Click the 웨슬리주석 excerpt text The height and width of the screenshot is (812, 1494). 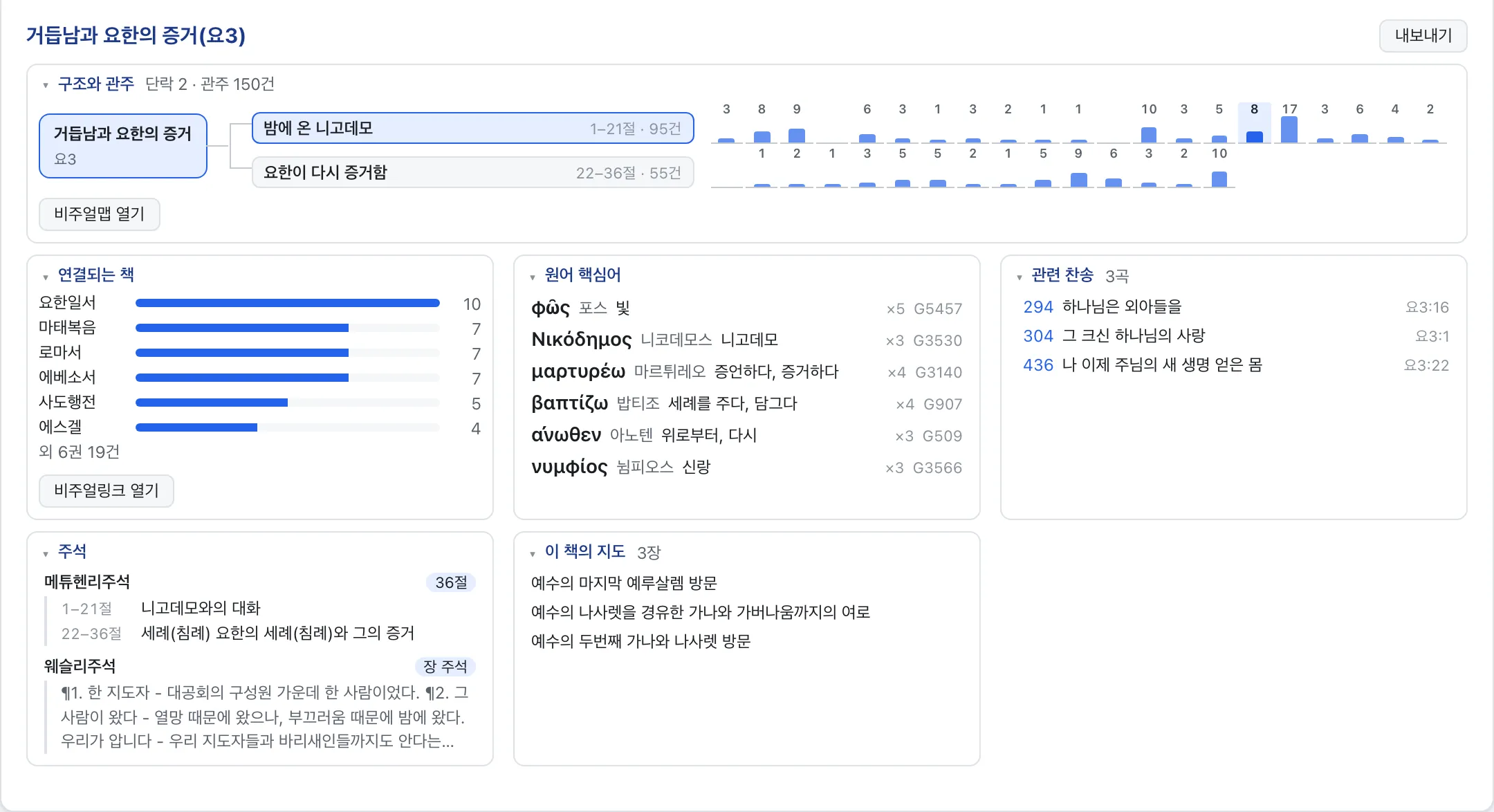pos(266,717)
